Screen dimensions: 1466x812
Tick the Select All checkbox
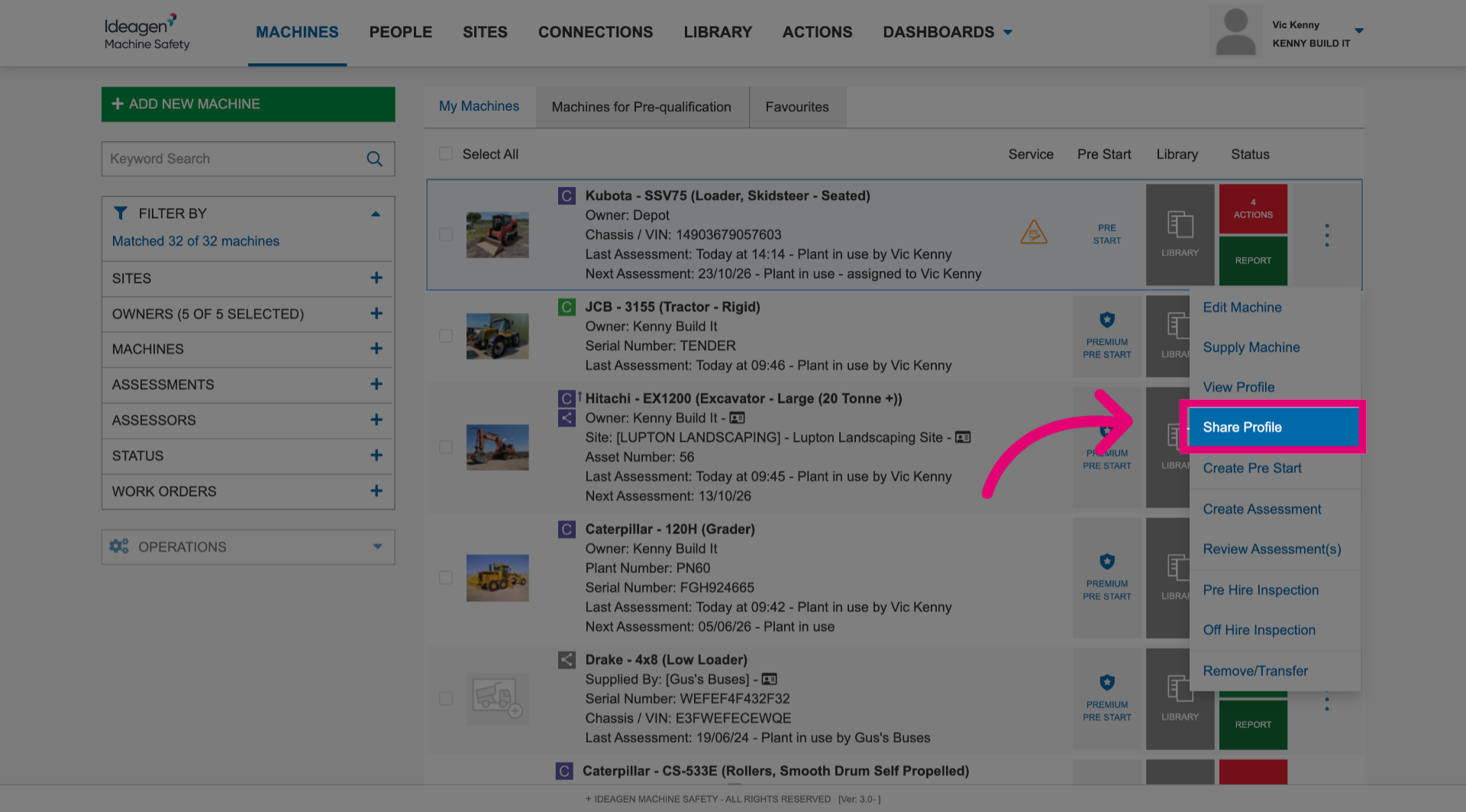click(446, 154)
